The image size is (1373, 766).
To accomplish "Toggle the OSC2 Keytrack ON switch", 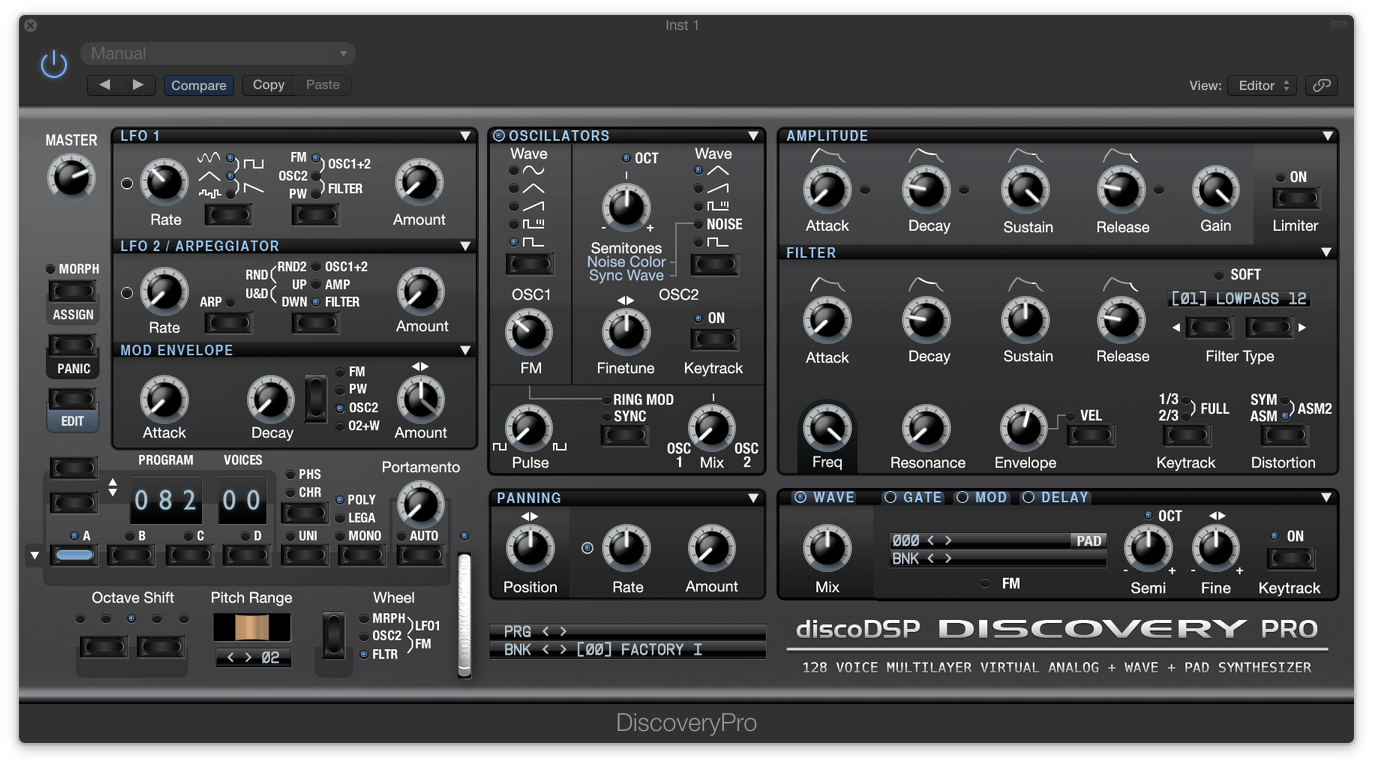I will (714, 339).
